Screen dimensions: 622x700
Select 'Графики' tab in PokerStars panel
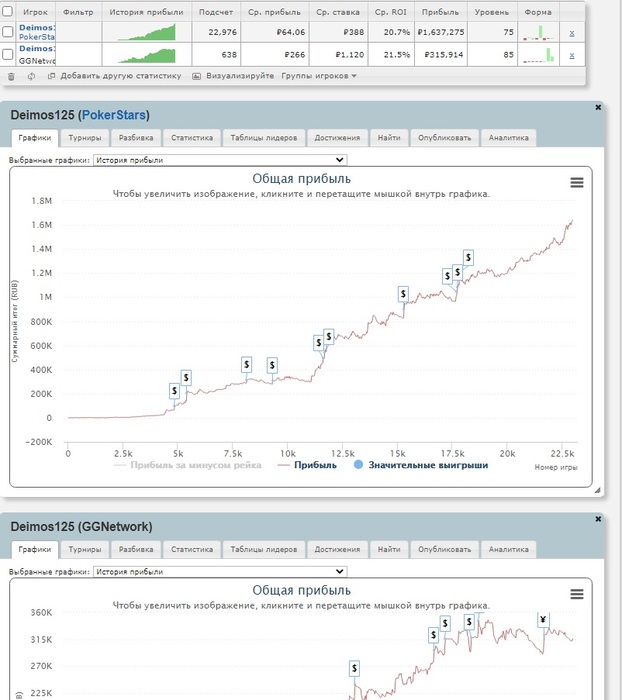point(35,138)
